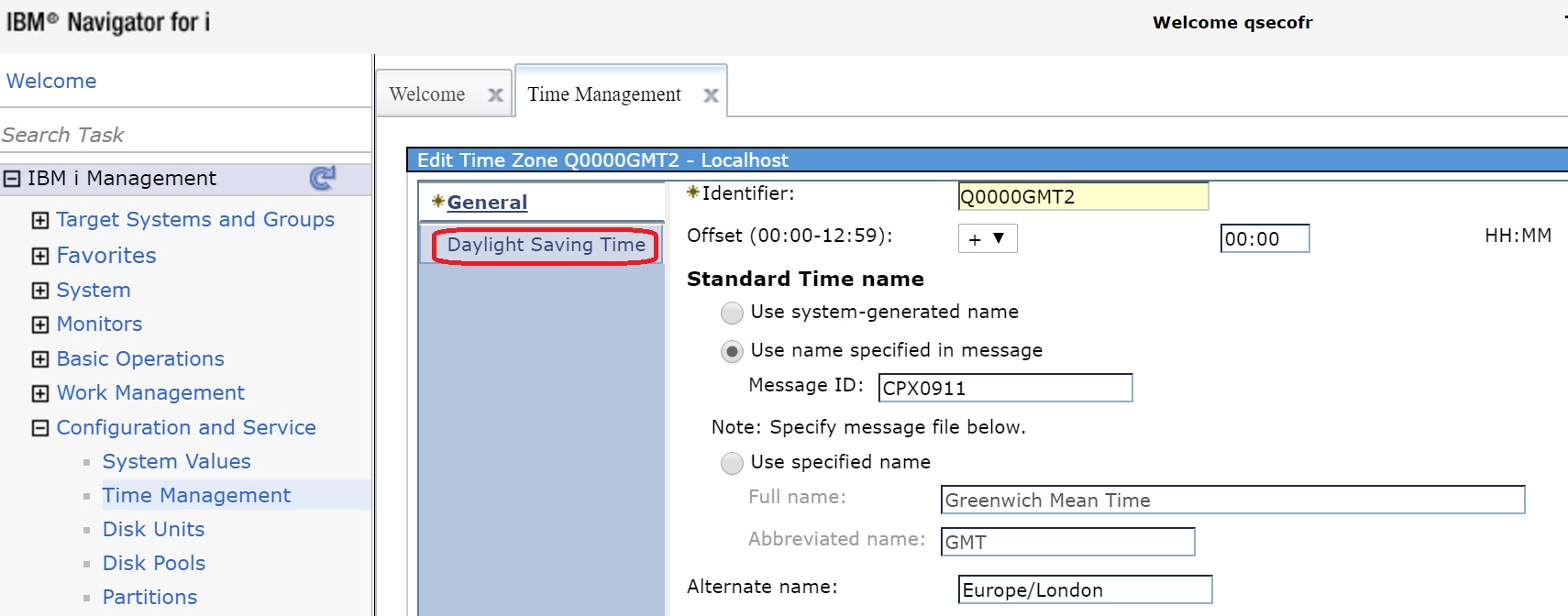Collapse the Configuration and Service node

pyautogui.click(x=40, y=428)
